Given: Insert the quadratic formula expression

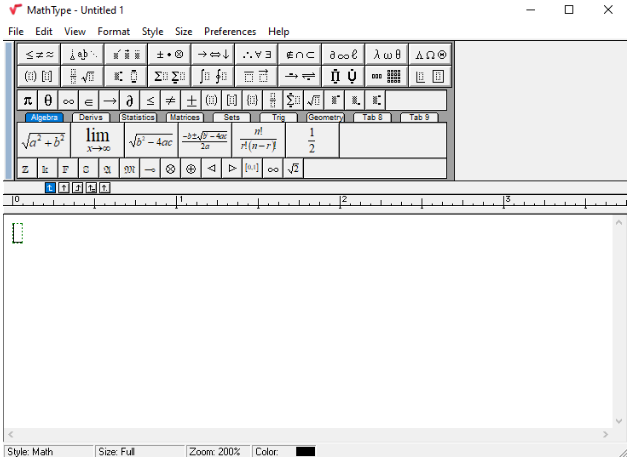Looking at the screenshot, I should tap(205, 140).
